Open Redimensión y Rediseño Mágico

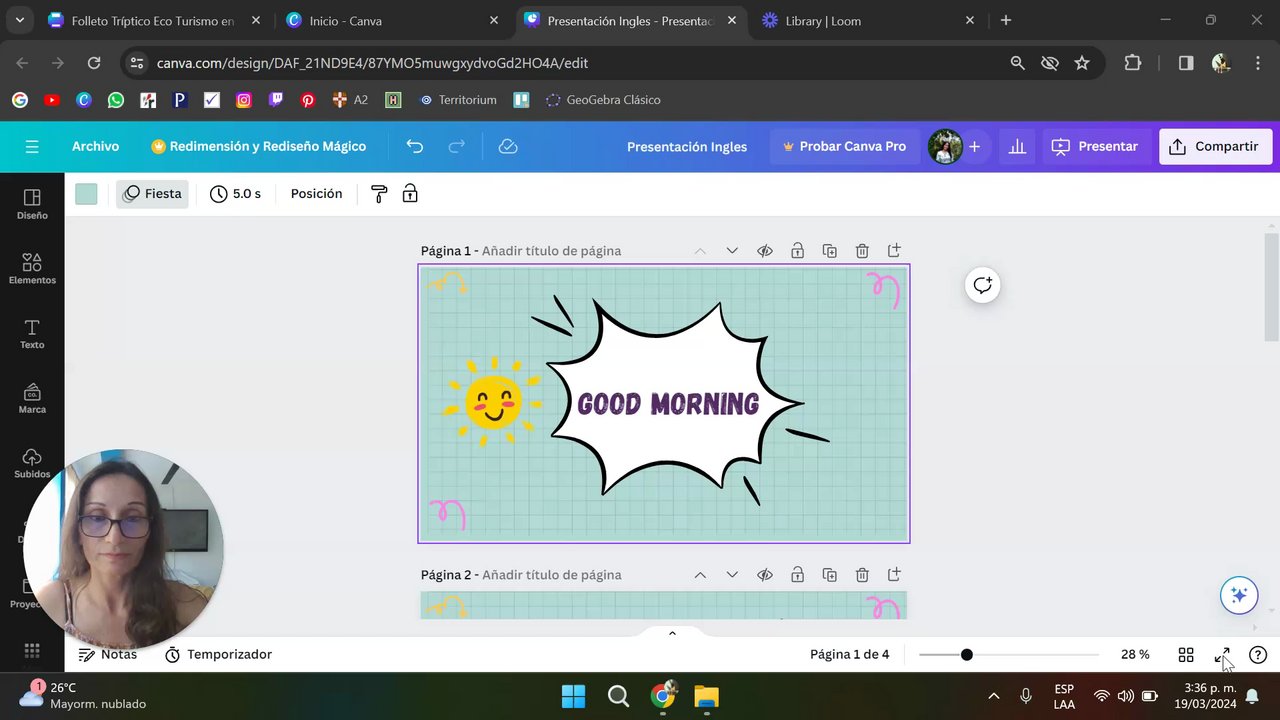click(258, 147)
